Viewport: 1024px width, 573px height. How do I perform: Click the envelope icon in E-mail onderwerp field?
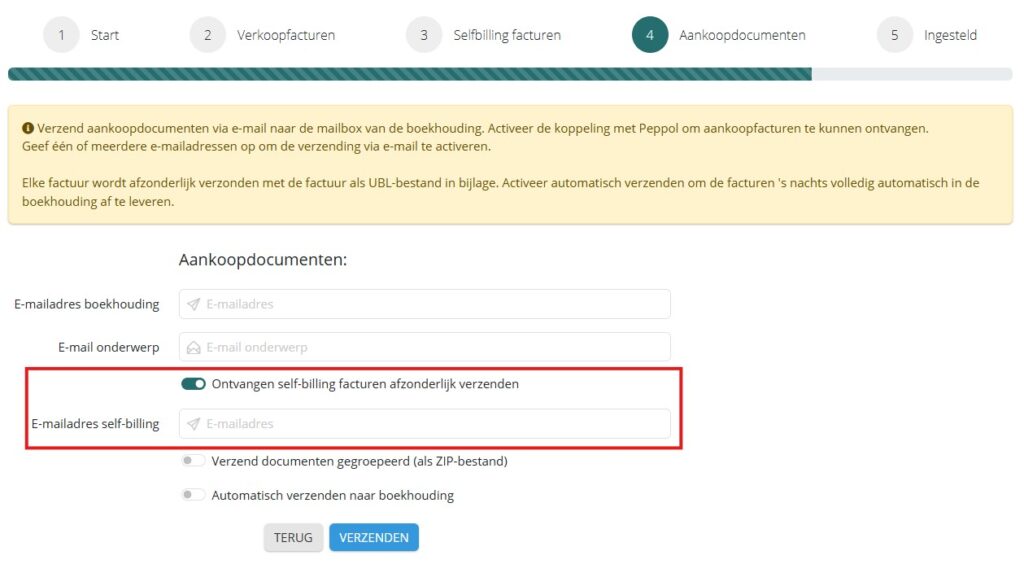point(194,348)
